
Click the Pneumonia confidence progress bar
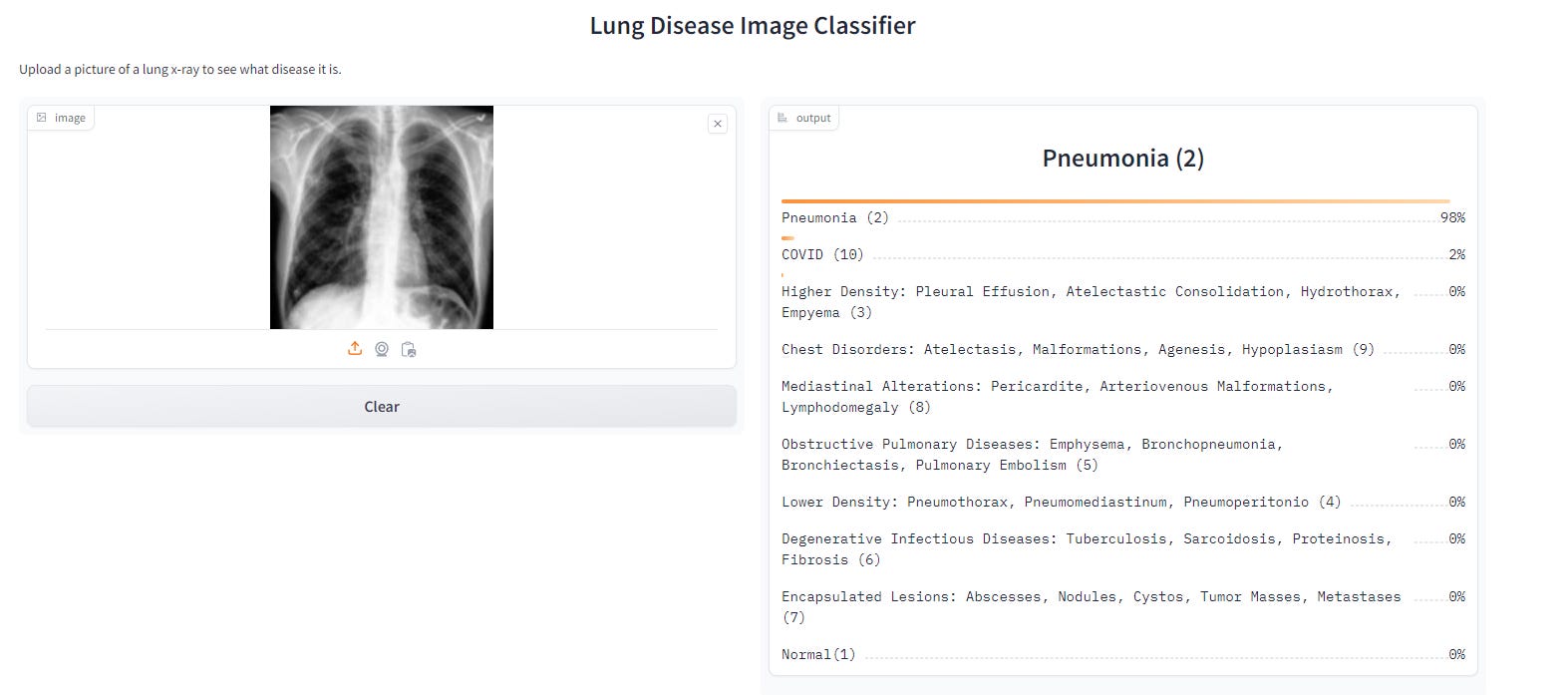tap(1121, 199)
